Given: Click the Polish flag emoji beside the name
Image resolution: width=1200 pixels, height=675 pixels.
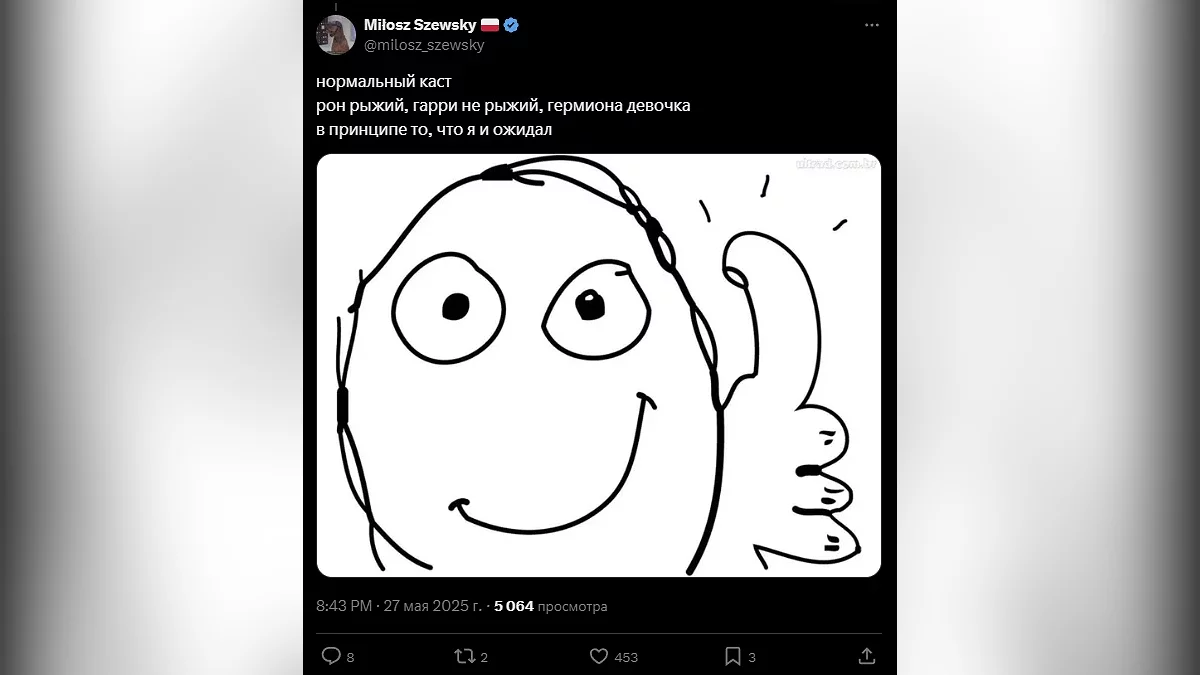Looking at the screenshot, I should tap(490, 25).
